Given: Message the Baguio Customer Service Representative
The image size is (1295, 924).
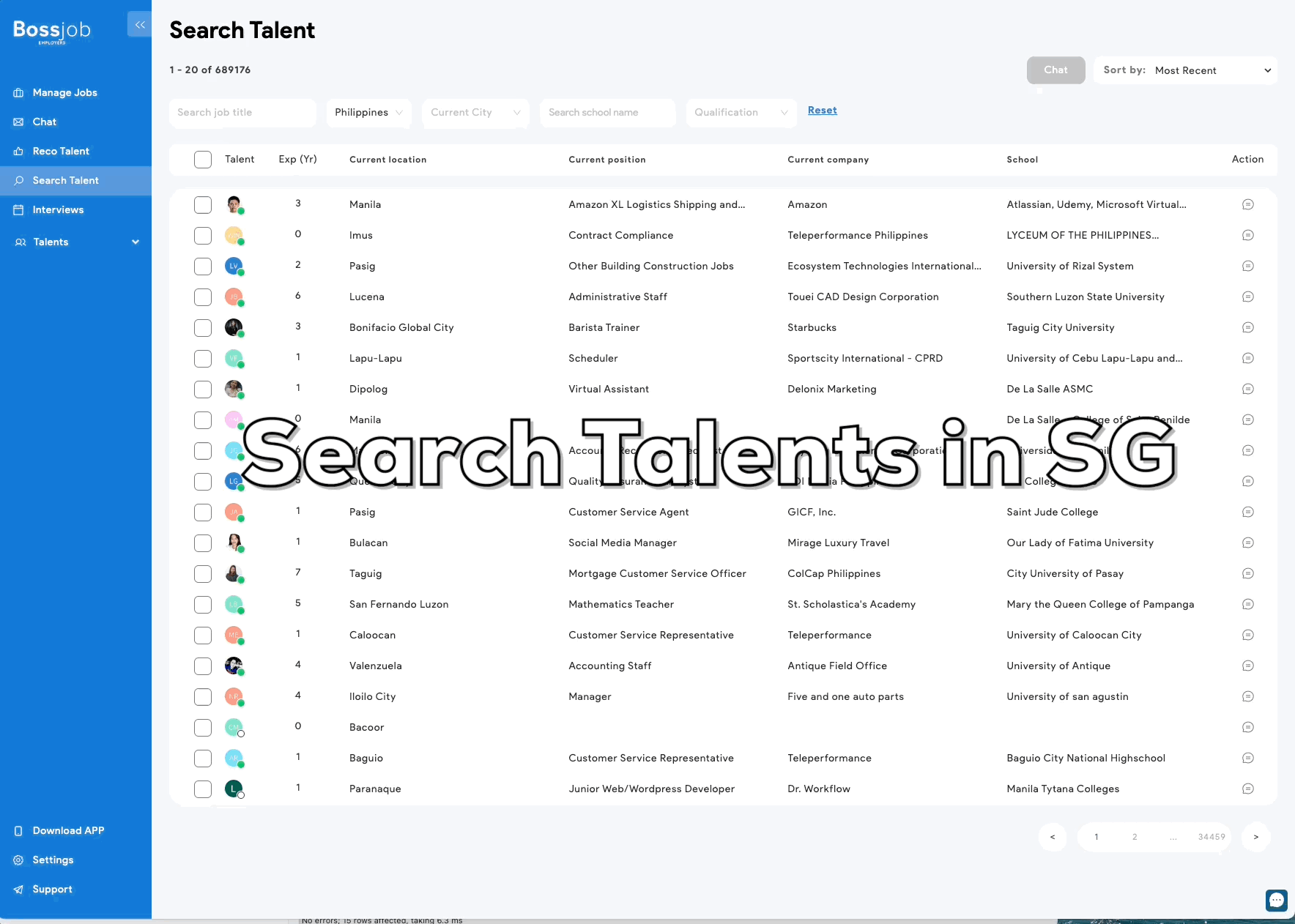Looking at the screenshot, I should pyautogui.click(x=1248, y=759).
